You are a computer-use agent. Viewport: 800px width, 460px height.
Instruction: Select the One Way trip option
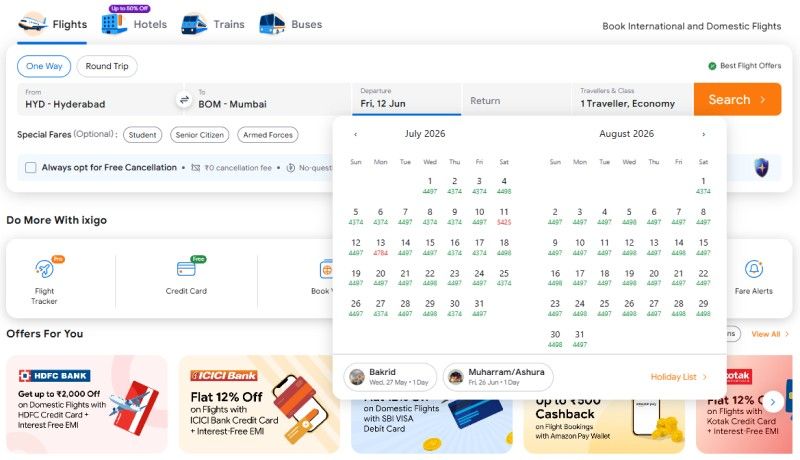point(44,66)
